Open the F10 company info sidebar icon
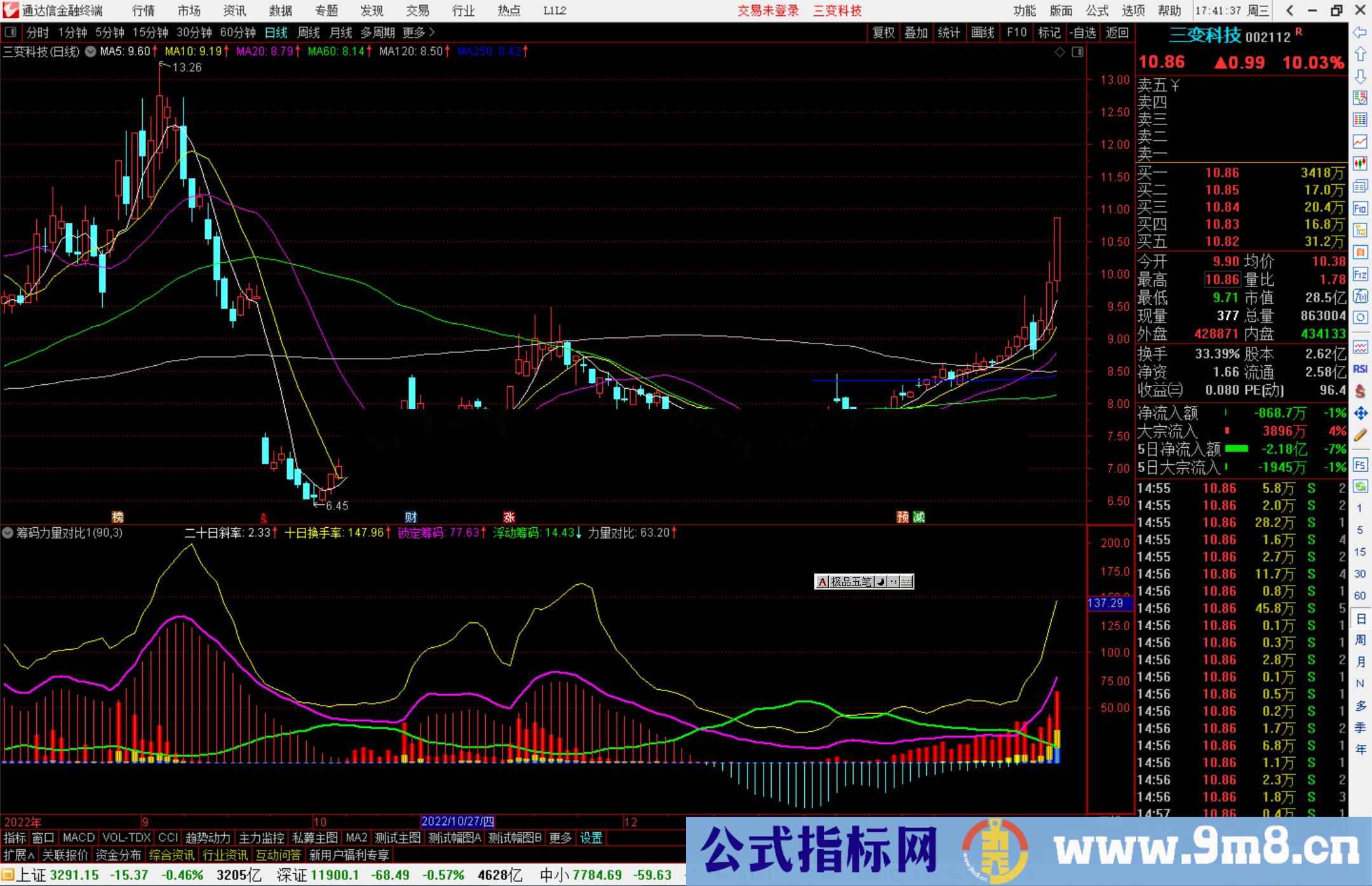The image size is (1372, 886). 1360,208
